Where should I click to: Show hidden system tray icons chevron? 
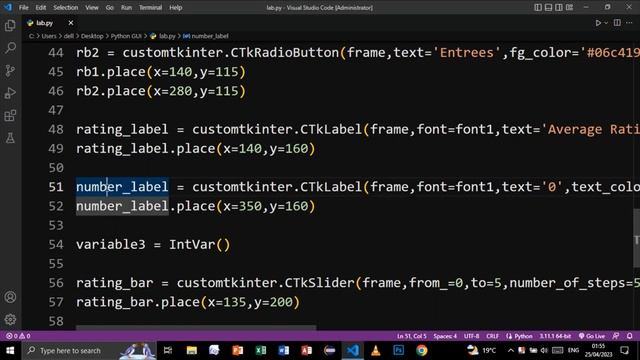coord(511,351)
